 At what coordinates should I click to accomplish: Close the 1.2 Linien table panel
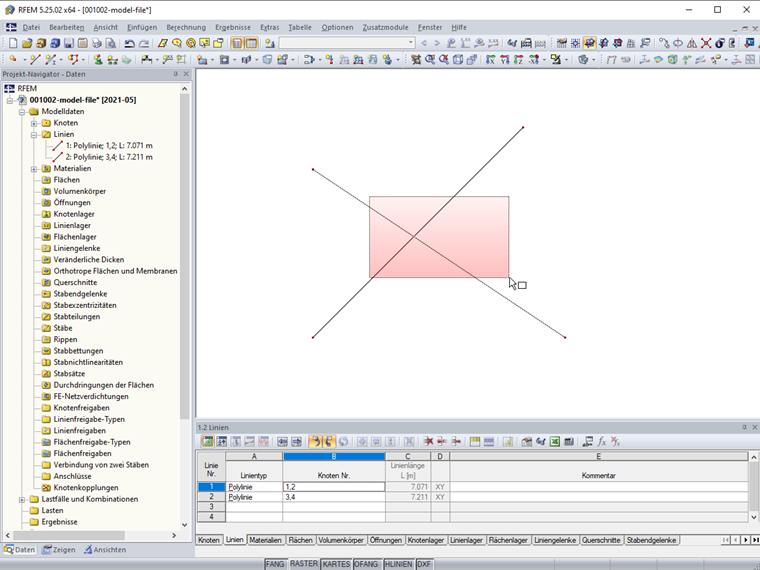(754, 427)
